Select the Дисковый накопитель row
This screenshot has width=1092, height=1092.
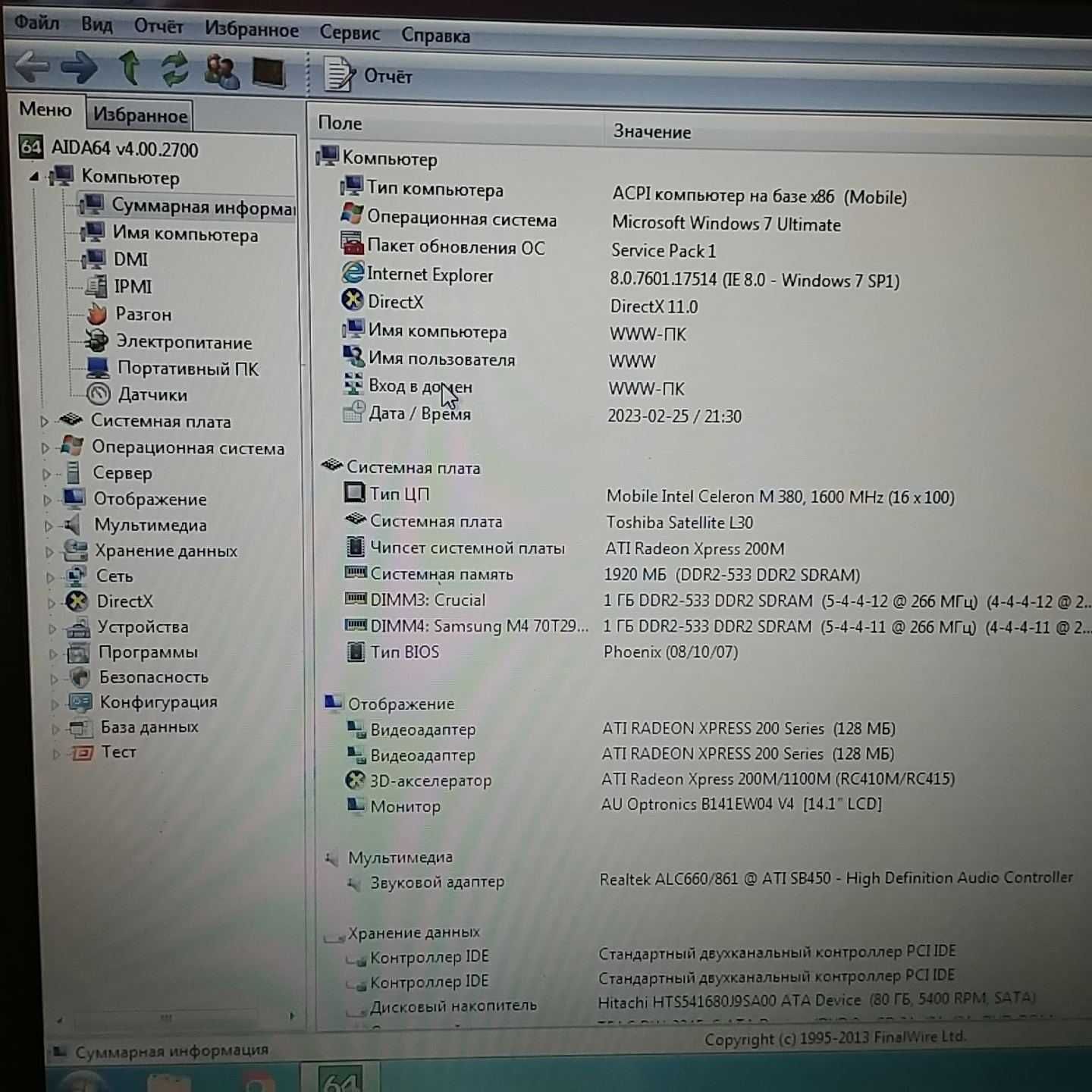coord(690,1003)
